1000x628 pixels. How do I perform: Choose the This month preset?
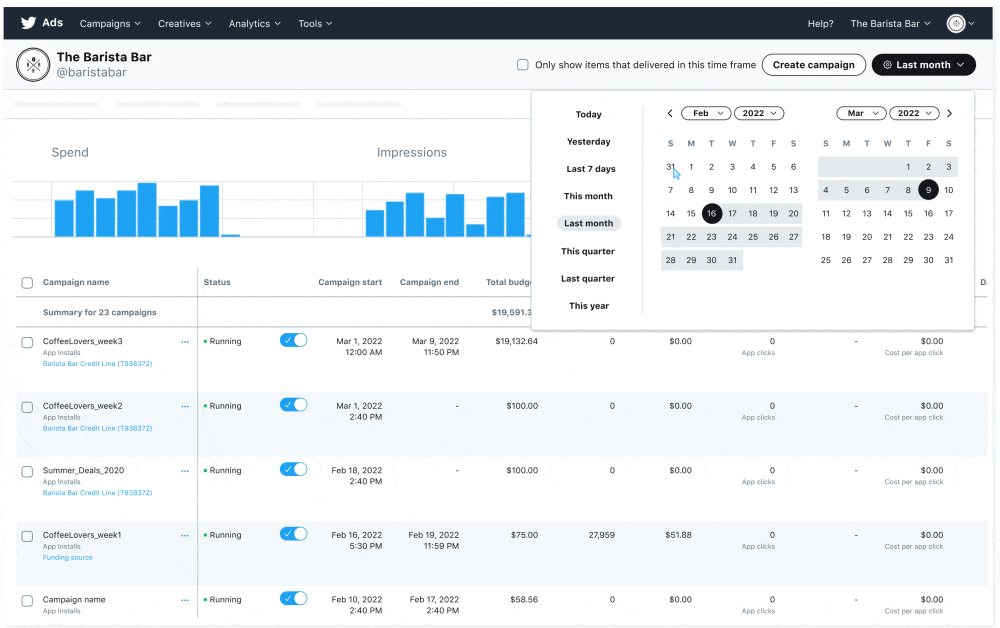588,196
